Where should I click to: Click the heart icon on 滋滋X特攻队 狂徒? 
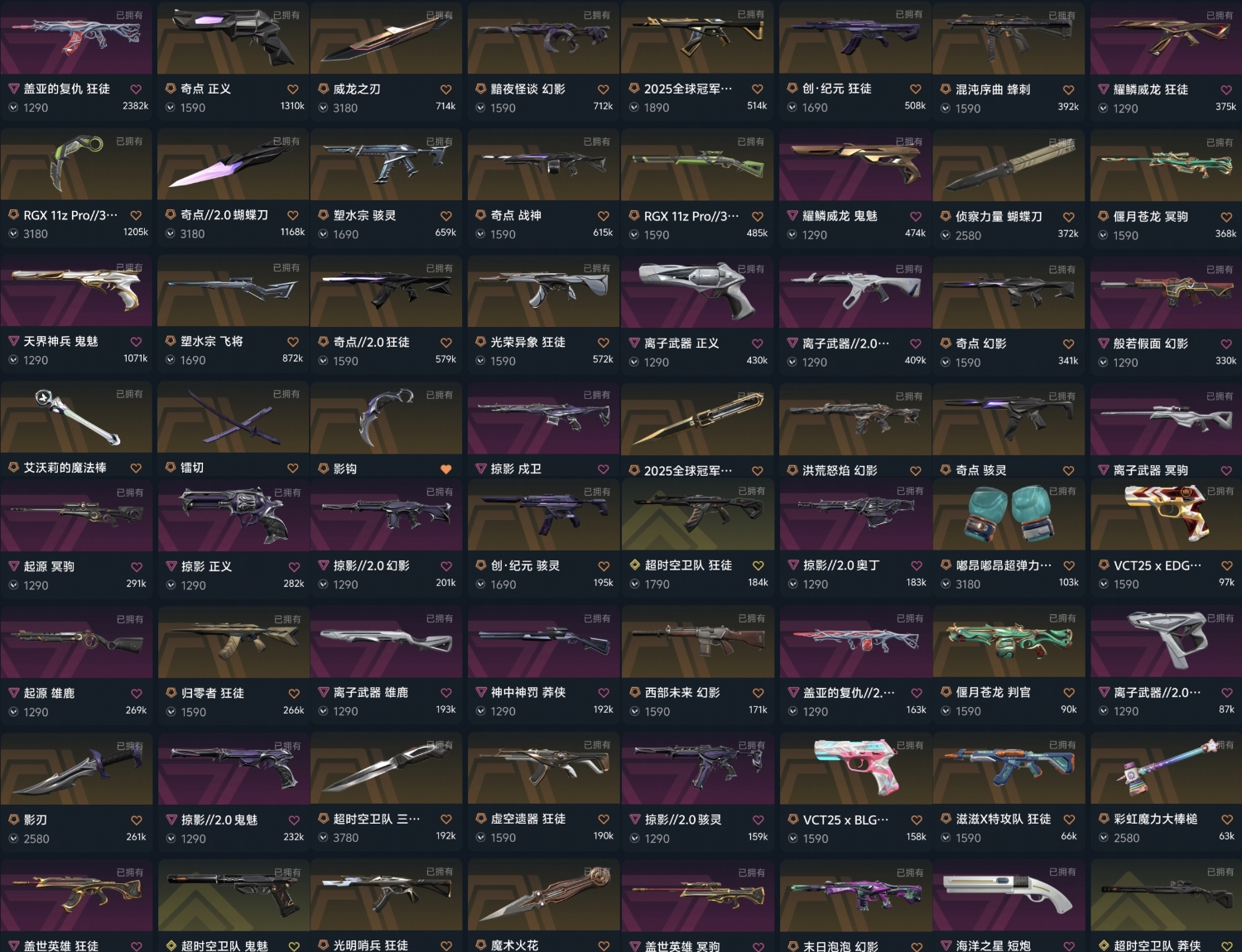point(1069,820)
